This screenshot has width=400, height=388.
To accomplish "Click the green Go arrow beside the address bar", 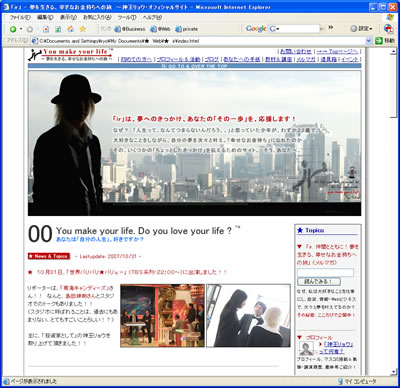I will click(x=379, y=41).
